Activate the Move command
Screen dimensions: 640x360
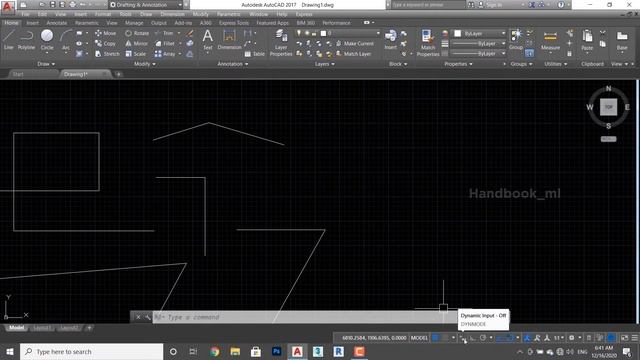coord(105,33)
